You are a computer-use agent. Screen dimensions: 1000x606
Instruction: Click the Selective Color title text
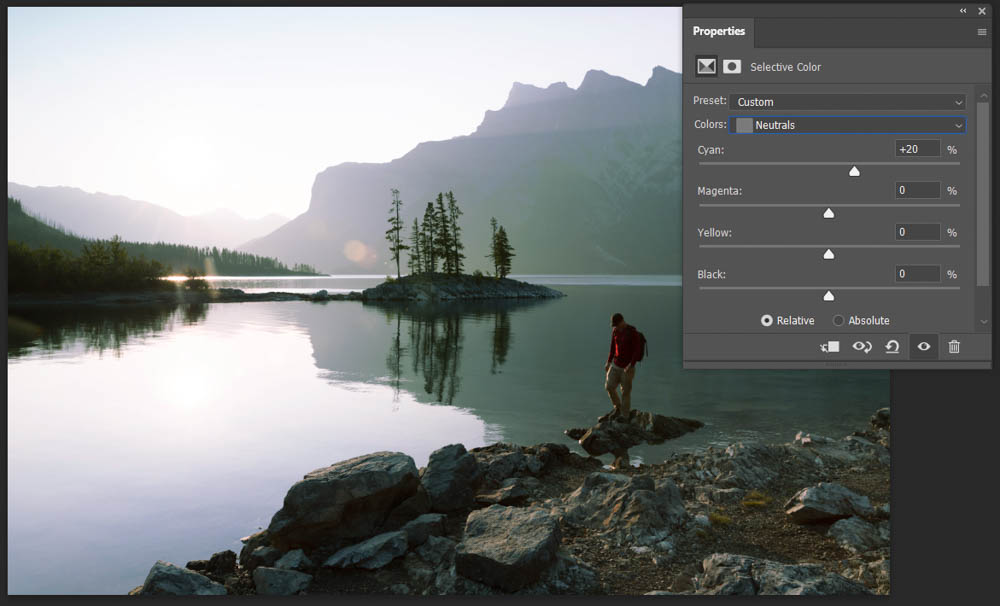point(786,67)
